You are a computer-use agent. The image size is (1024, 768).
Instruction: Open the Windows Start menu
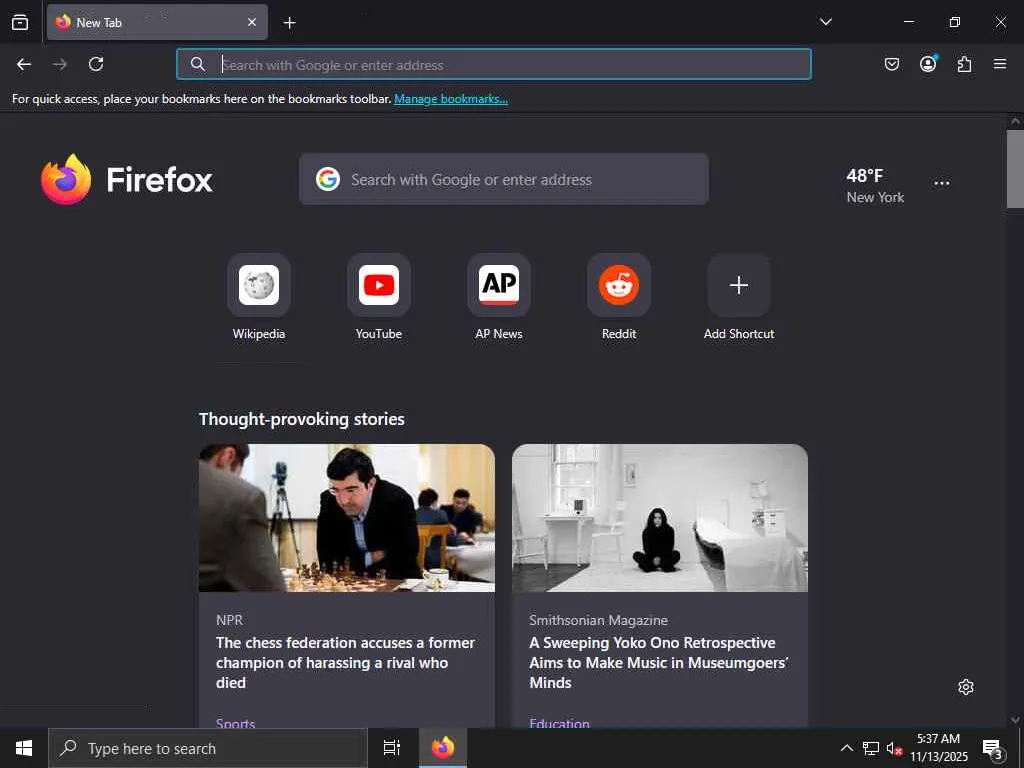(x=24, y=748)
